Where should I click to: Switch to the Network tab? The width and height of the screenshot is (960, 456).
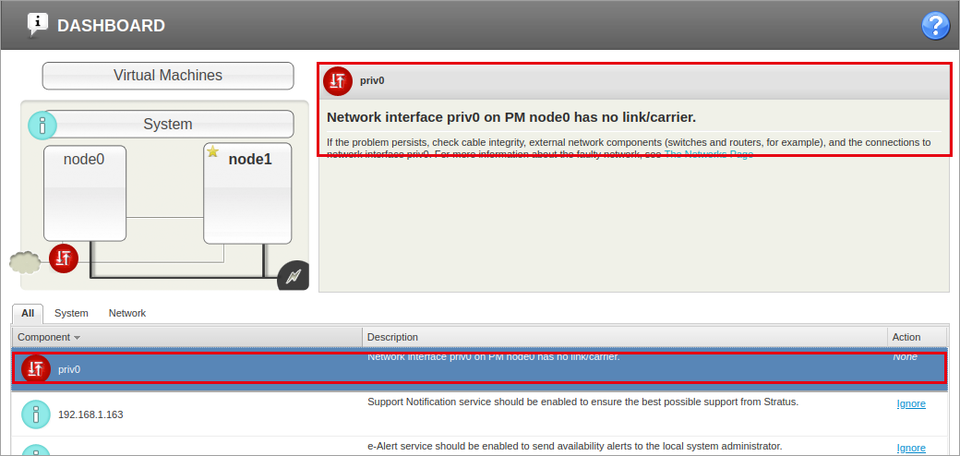point(127,313)
